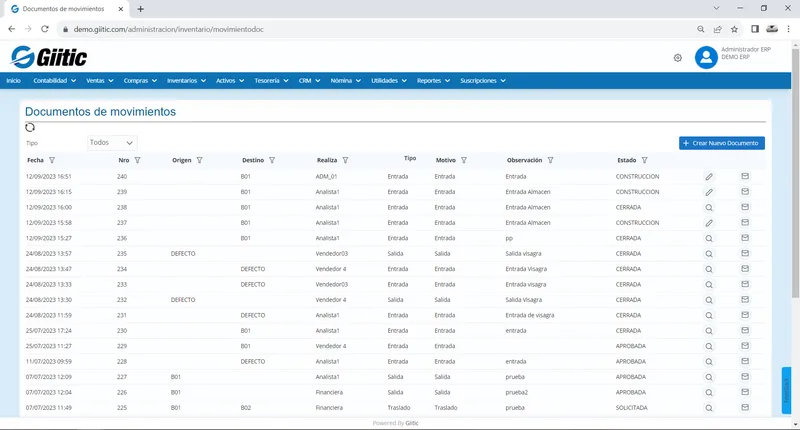This screenshot has width=800, height=430.
Task: View document 231 with magnifier icon
Action: click(709, 315)
